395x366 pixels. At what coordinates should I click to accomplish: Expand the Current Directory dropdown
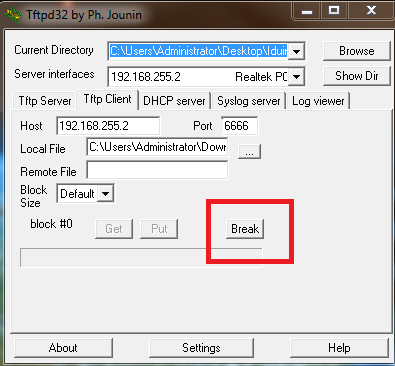(296, 51)
